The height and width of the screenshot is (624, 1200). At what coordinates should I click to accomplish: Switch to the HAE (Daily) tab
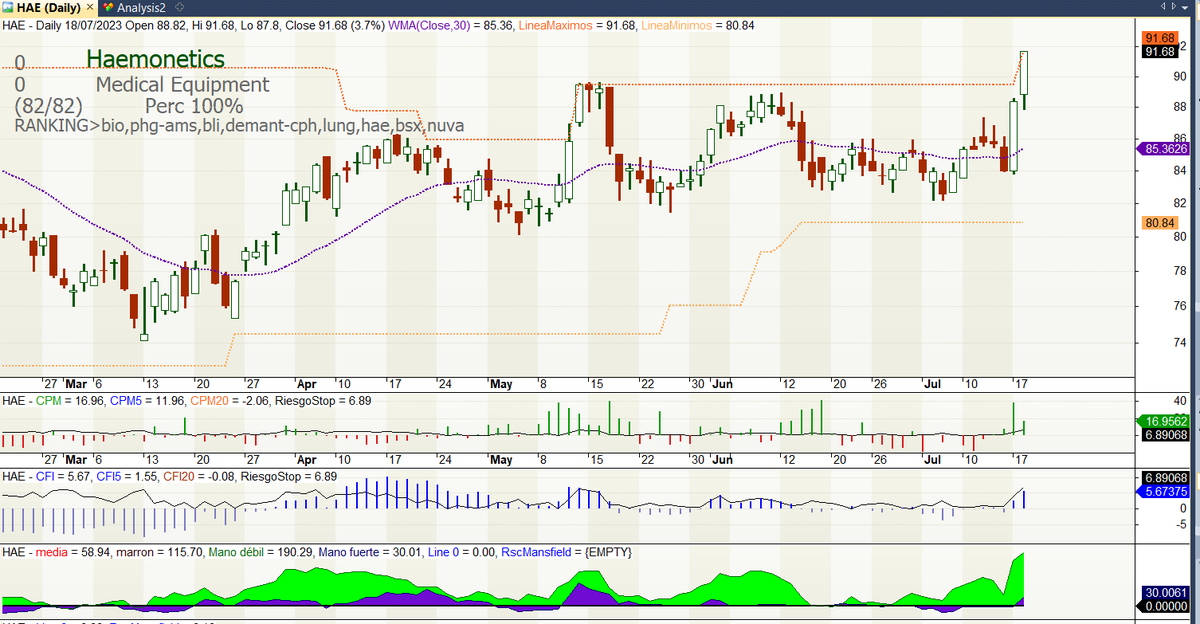48,8
